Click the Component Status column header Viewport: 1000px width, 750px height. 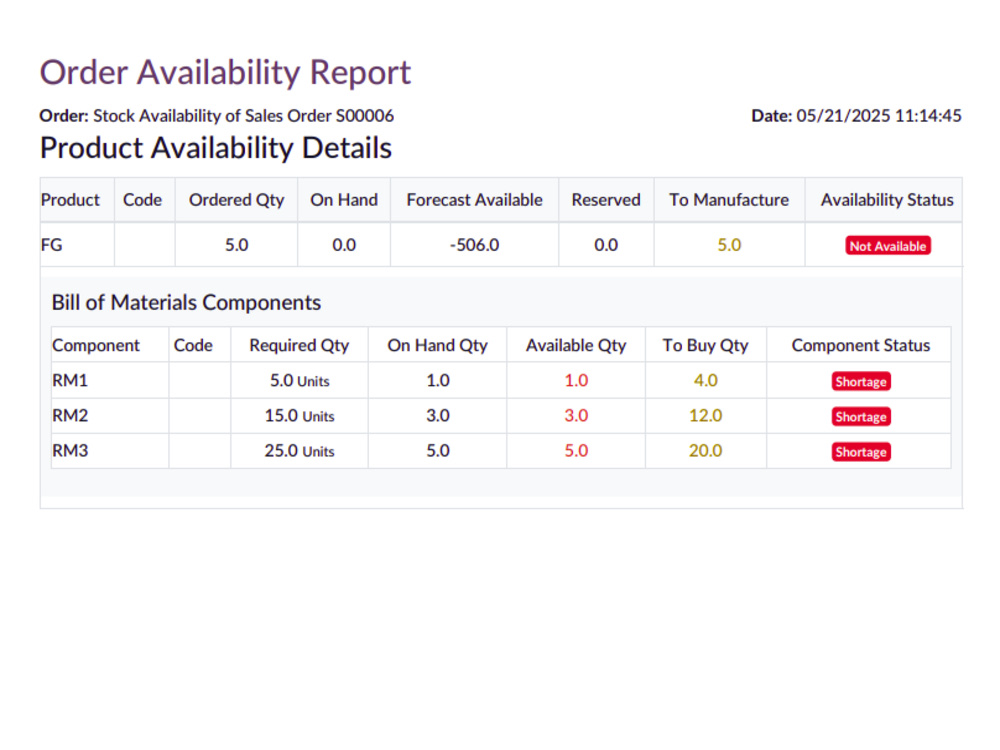click(x=861, y=346)
